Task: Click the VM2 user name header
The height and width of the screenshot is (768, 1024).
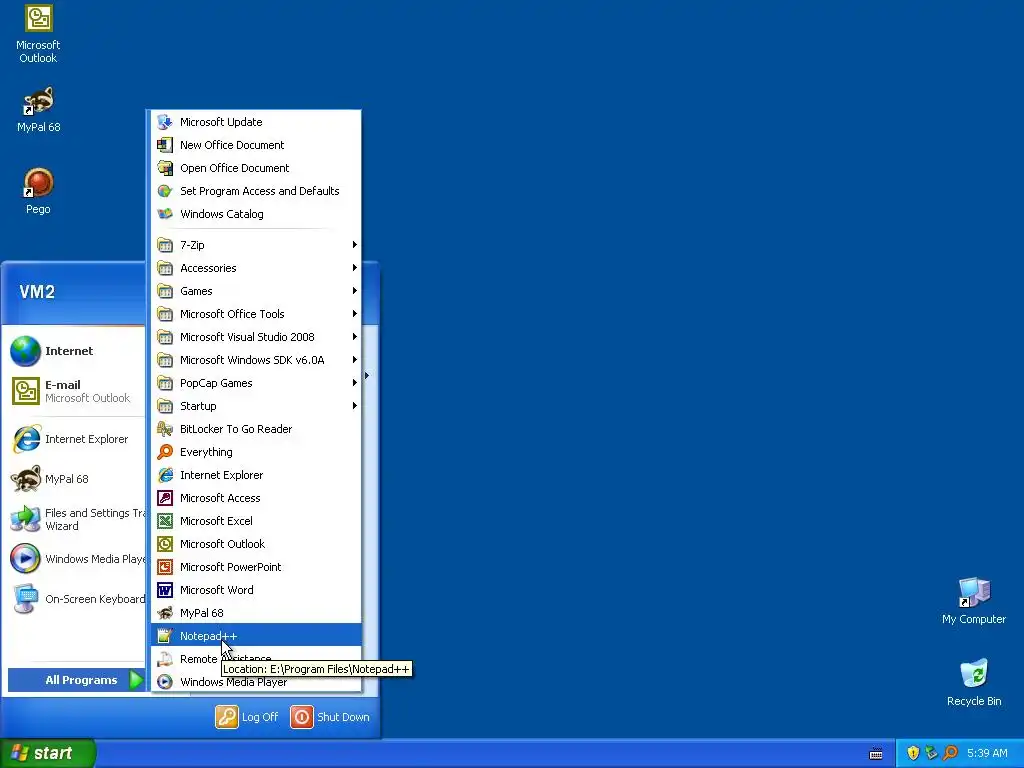Action: (x=37, y=292)
